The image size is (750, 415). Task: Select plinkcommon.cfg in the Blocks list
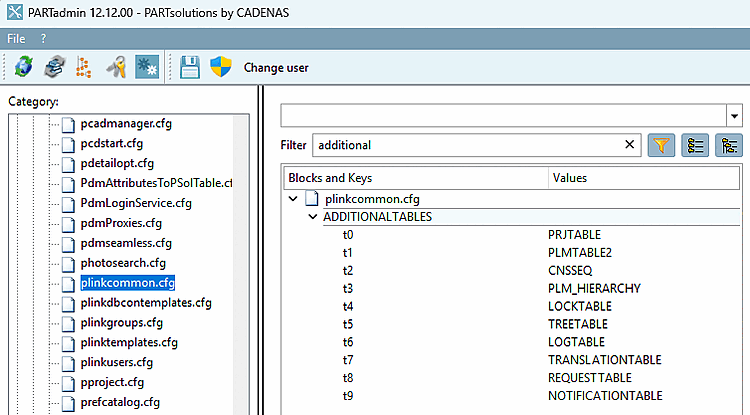point(372,199)
